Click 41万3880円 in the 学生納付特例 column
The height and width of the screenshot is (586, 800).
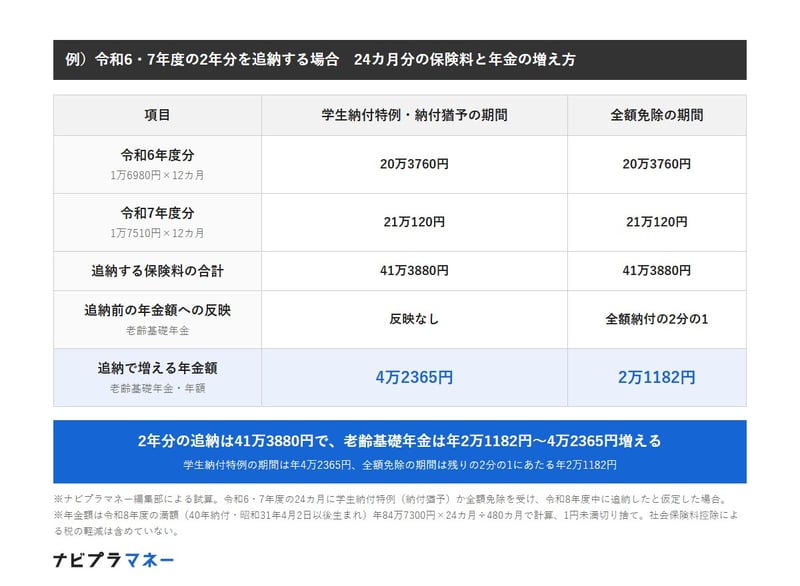click(x=414, y=271)
